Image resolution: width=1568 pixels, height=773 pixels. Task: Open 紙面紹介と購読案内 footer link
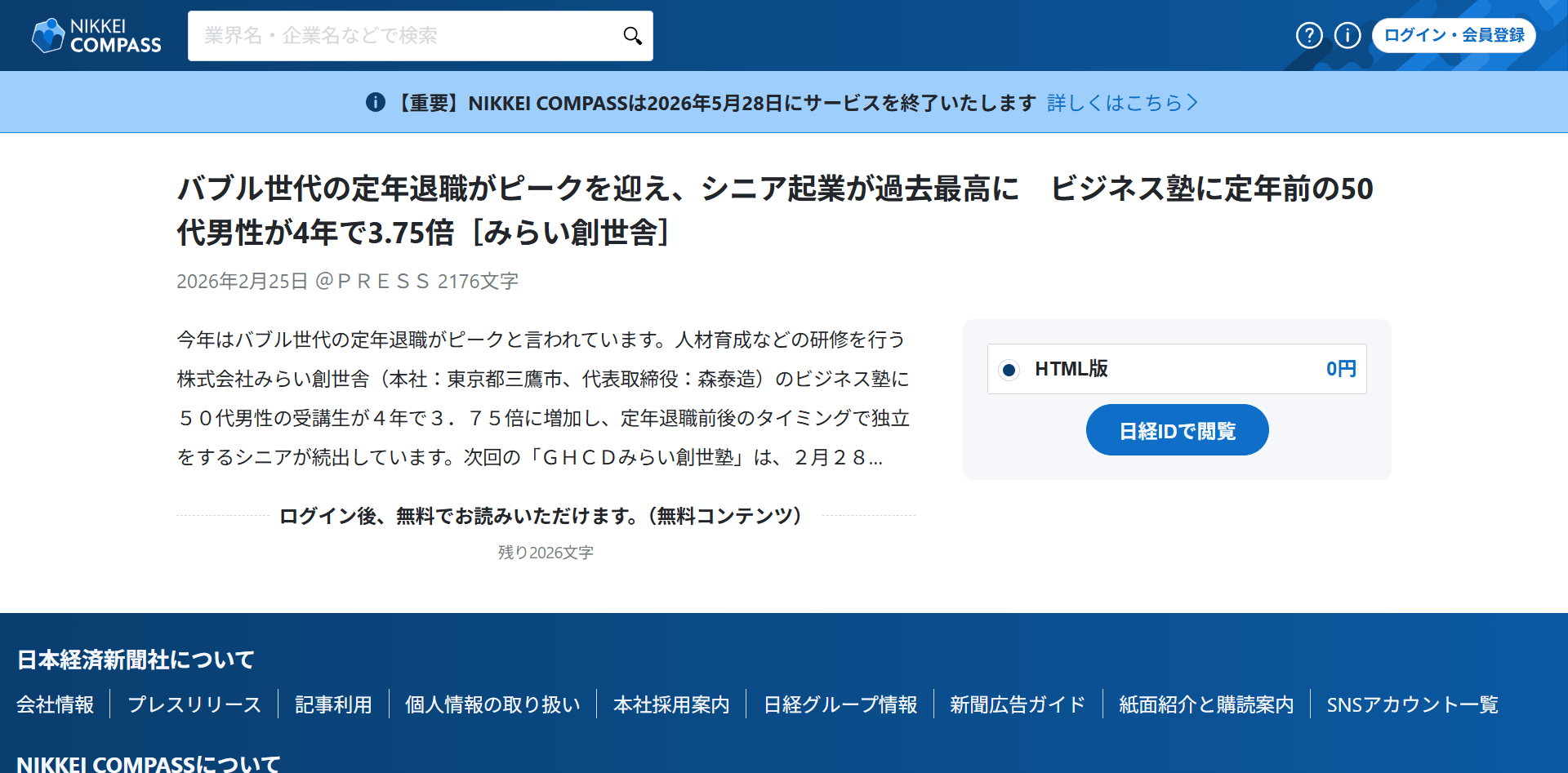(x=1206, y=704)
